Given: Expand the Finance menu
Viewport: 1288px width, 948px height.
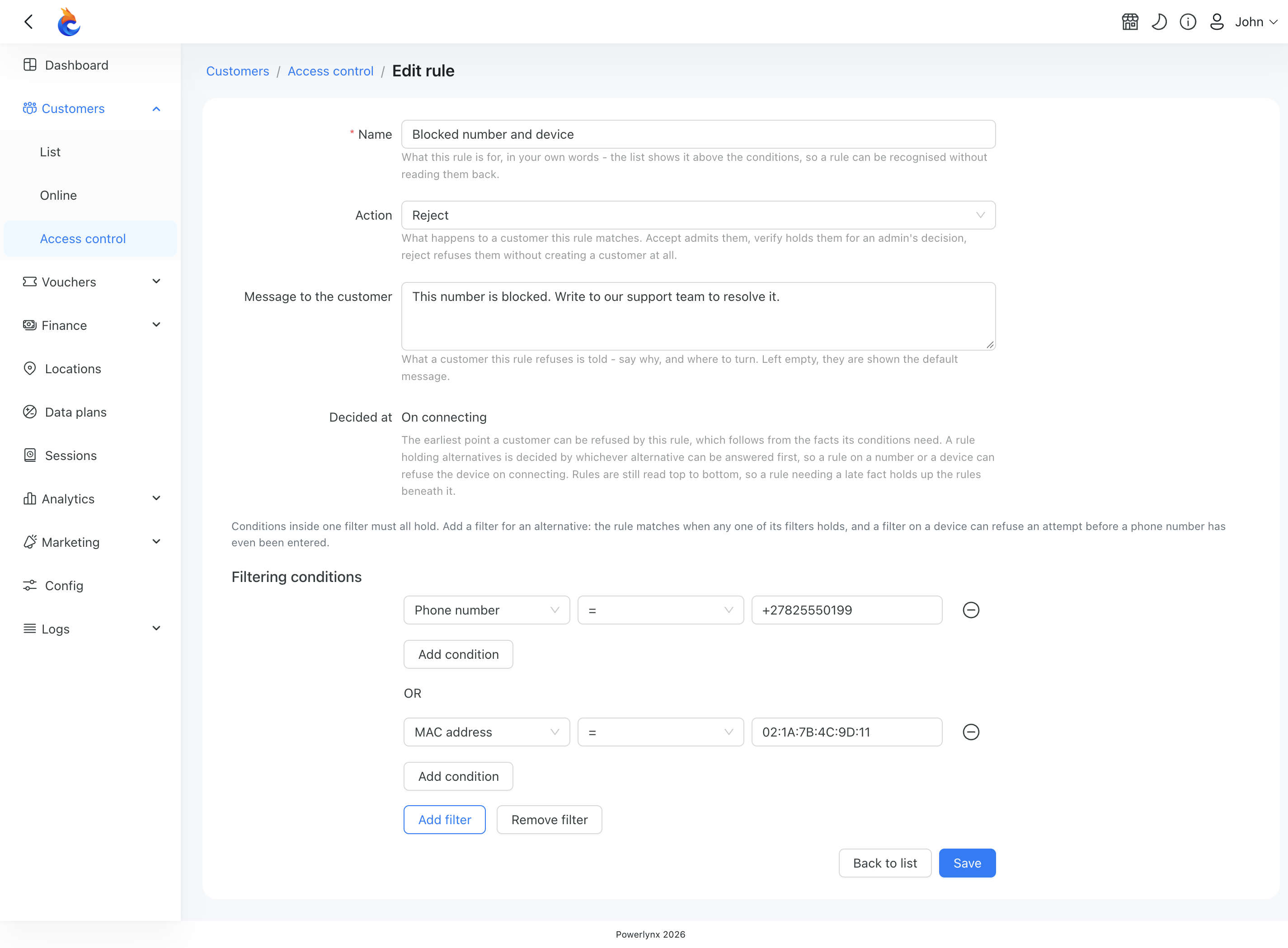Looking at the screenshot, I should point(90,325).
